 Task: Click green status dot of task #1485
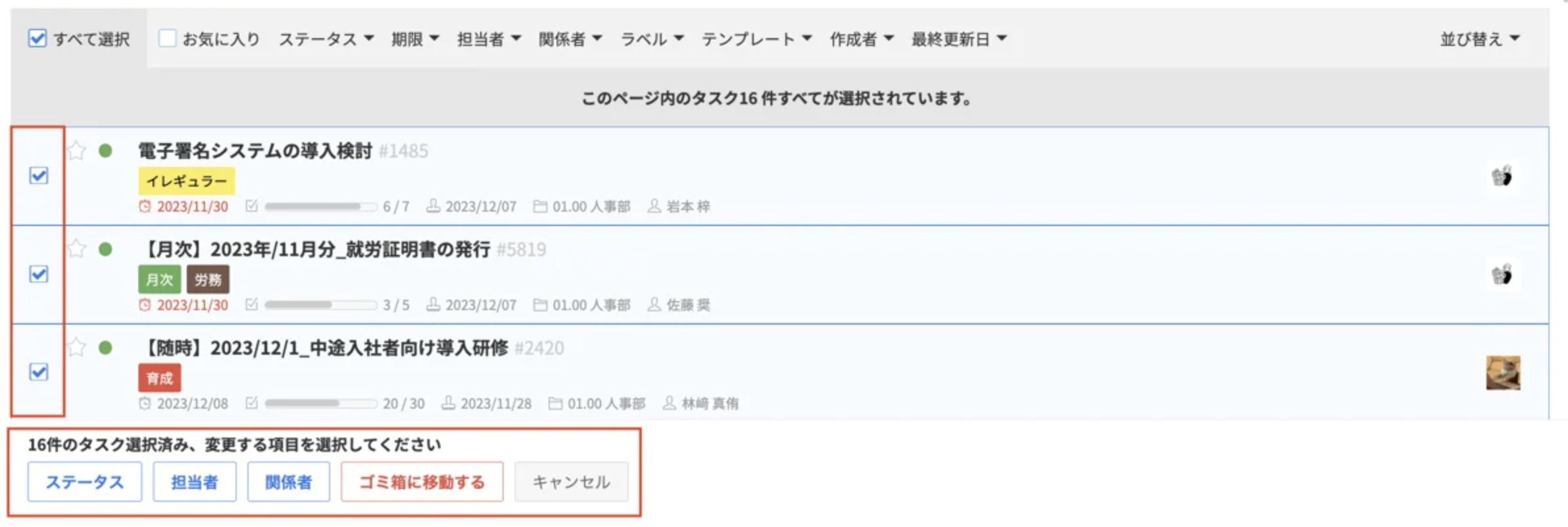tap(105, 150)
